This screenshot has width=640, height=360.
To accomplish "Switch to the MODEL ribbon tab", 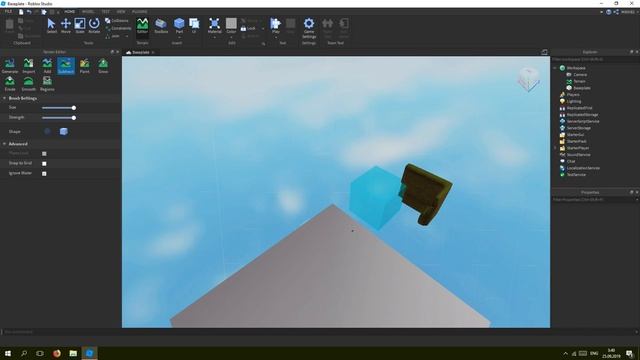I will point(88,12).
